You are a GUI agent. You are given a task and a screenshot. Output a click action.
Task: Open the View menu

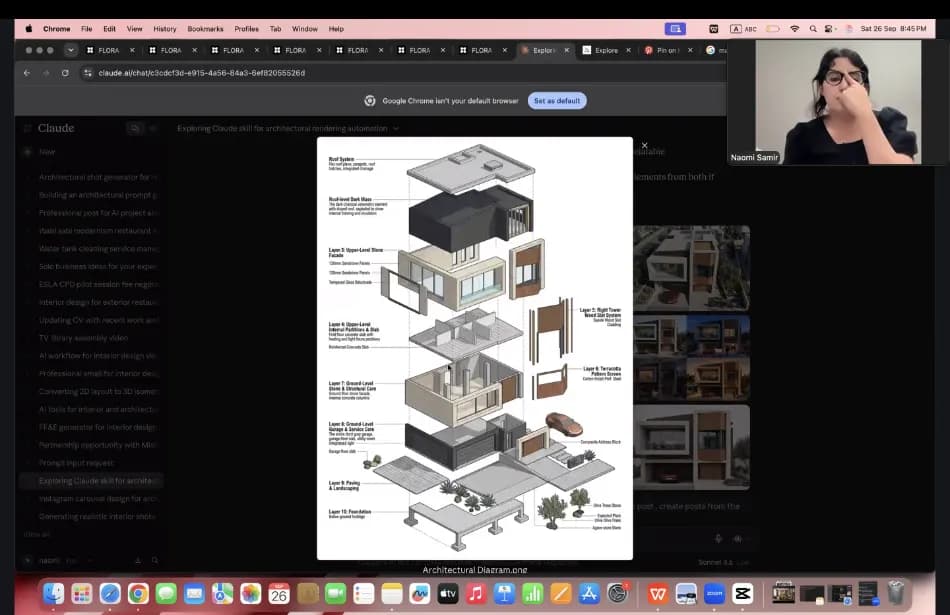135,28
